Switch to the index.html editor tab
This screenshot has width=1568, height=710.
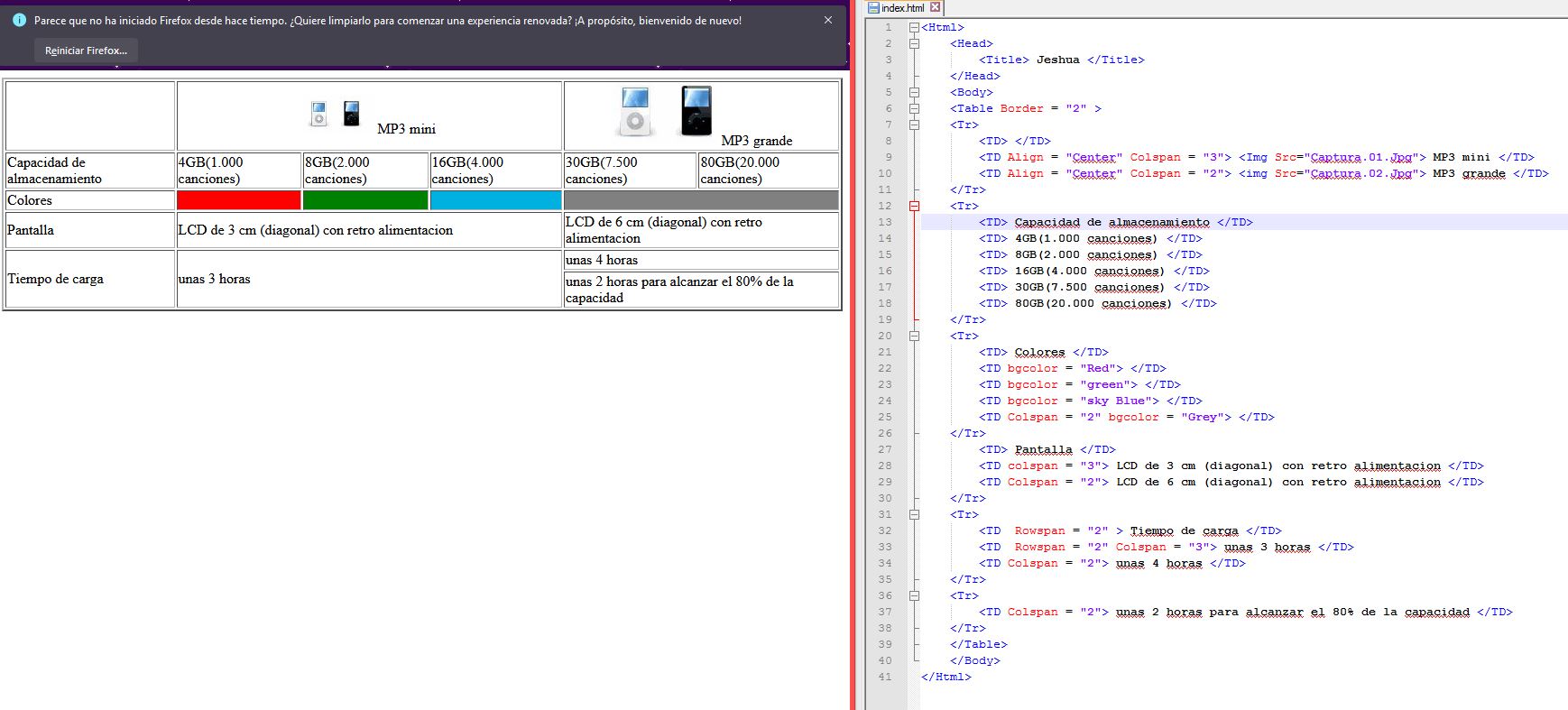[x=902, y=8]
